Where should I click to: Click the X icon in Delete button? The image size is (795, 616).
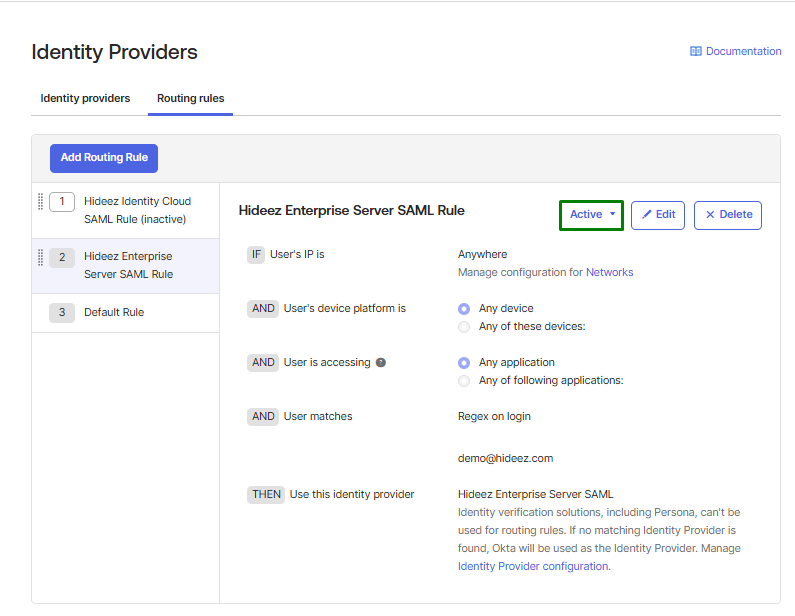pyautogui.click(x=710, y=215)
